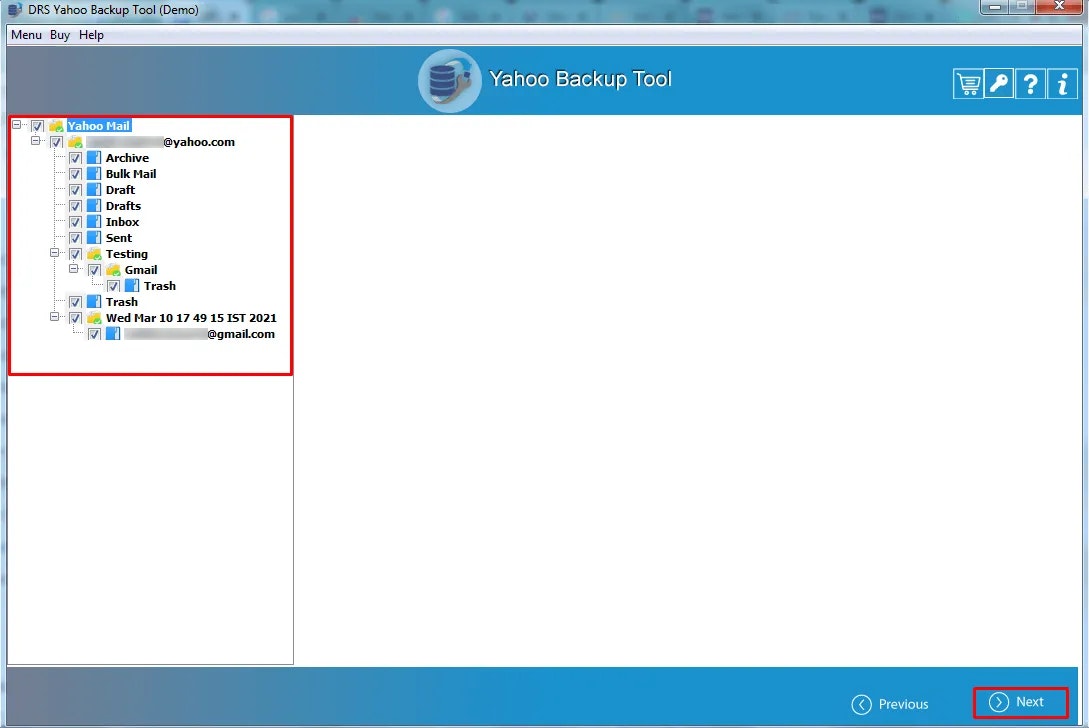Toggle the Testing folder checkbox
The width and height of the screenshot is (1089, 728).
pyautogui.click(x=75, y=254)
